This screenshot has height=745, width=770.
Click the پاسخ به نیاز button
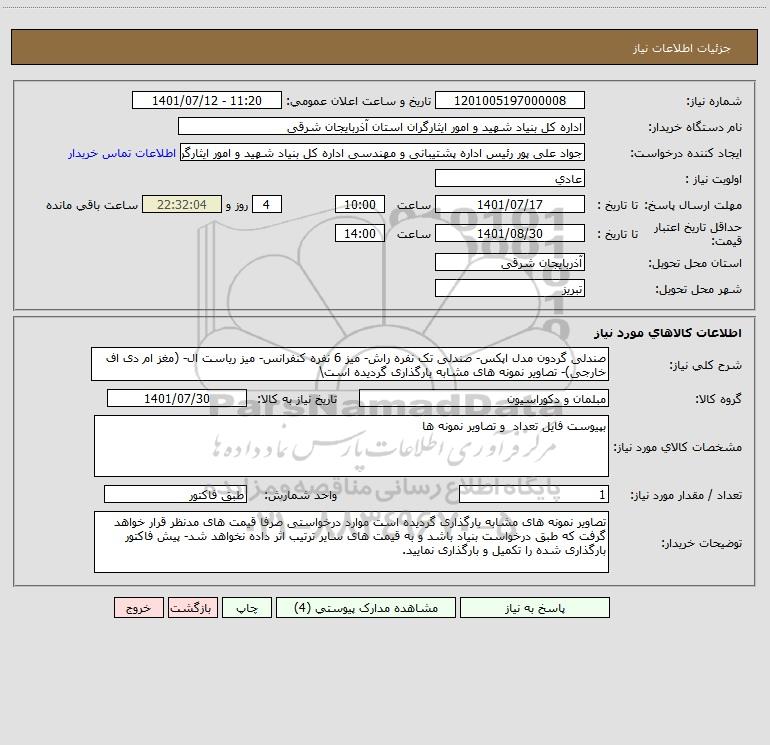(535, 607)
